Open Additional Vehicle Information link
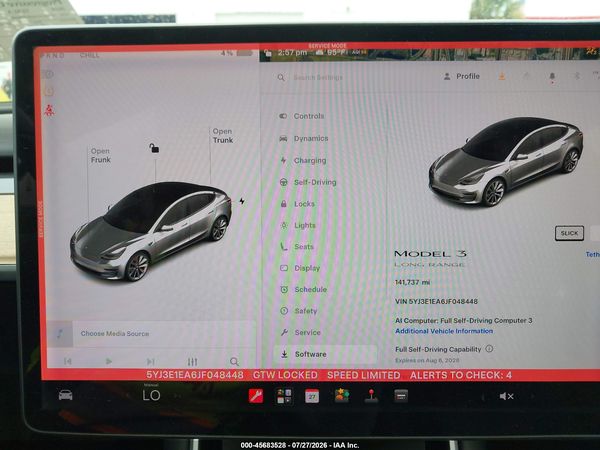The image size is (600, 450). [x=444, y=331]
